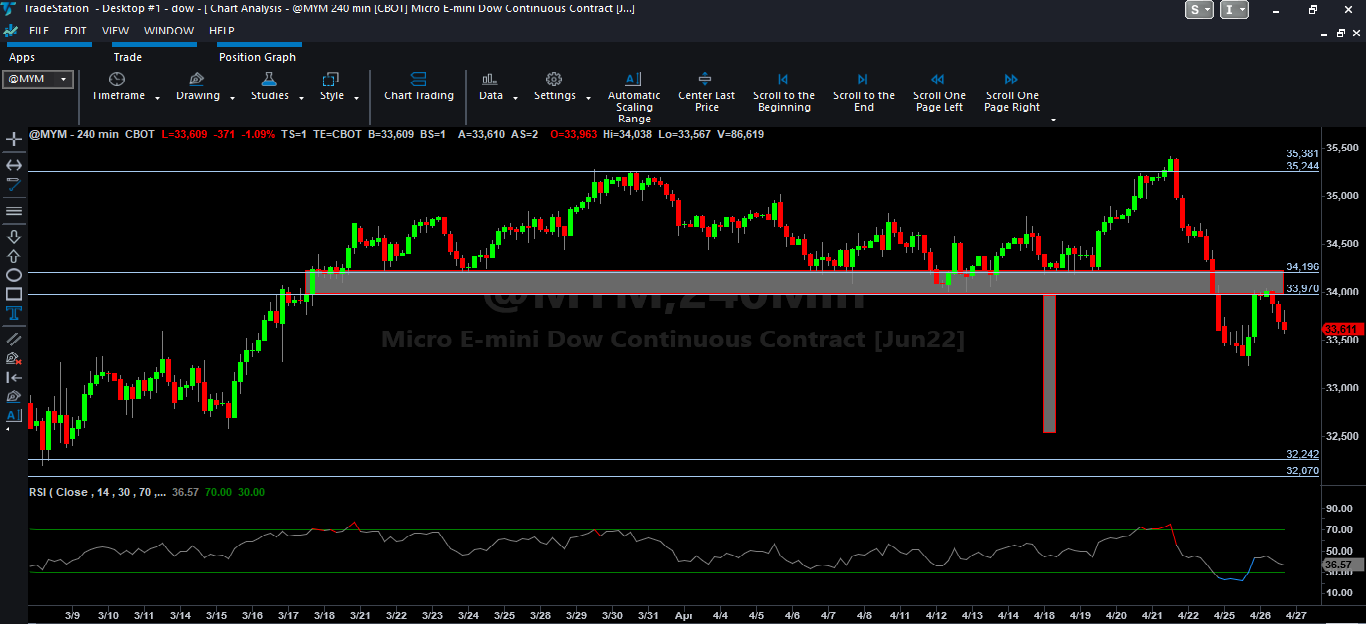The image size is (1366, 624).
Task: Click Scroll to the Beginning icon
Action: (783, 80)
